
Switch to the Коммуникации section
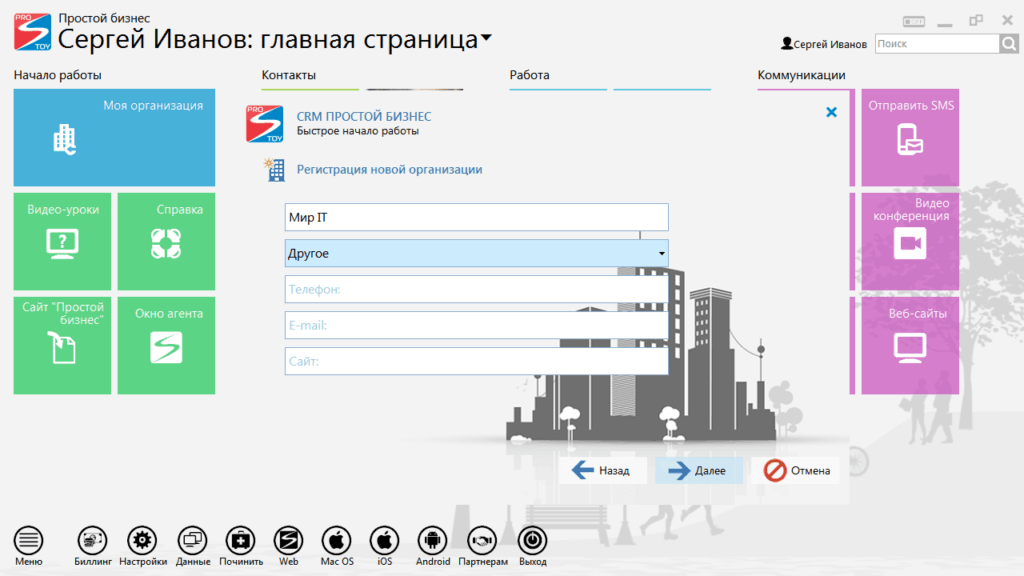pyautogui.click(x=801, y=75)
